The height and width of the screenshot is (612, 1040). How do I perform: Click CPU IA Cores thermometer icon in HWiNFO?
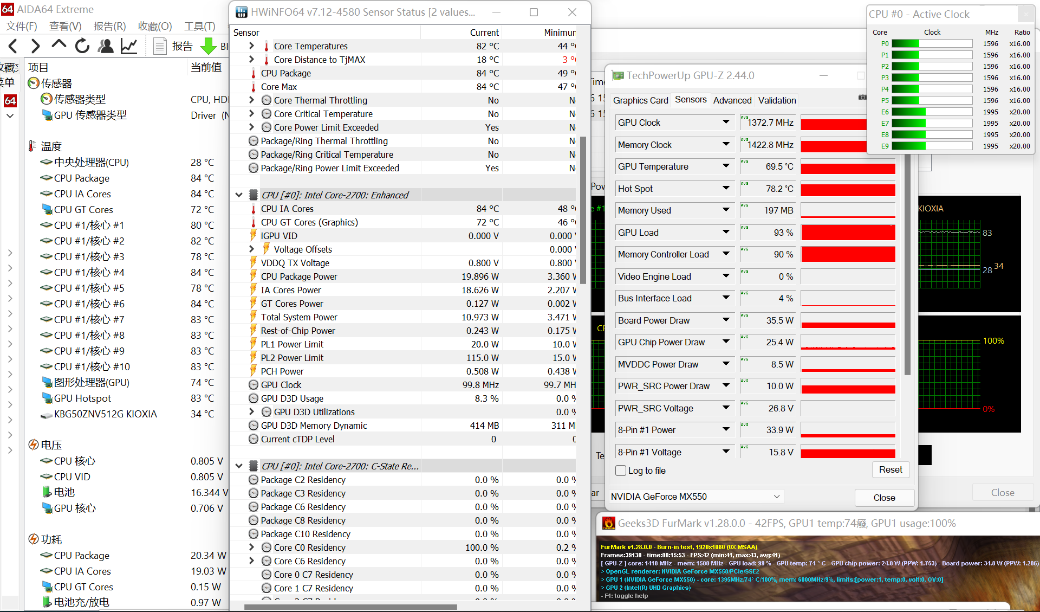tap(253, 208)
